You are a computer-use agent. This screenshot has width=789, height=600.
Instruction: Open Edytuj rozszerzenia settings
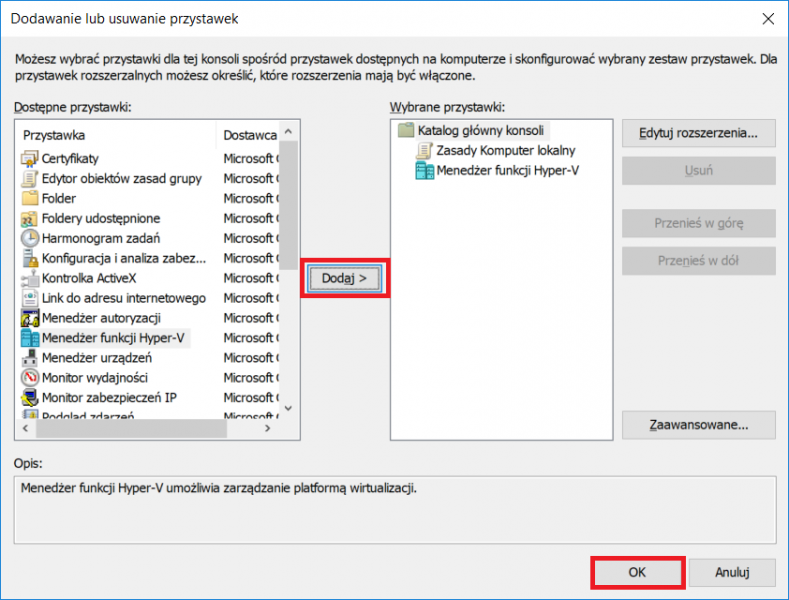coord(698,132)
